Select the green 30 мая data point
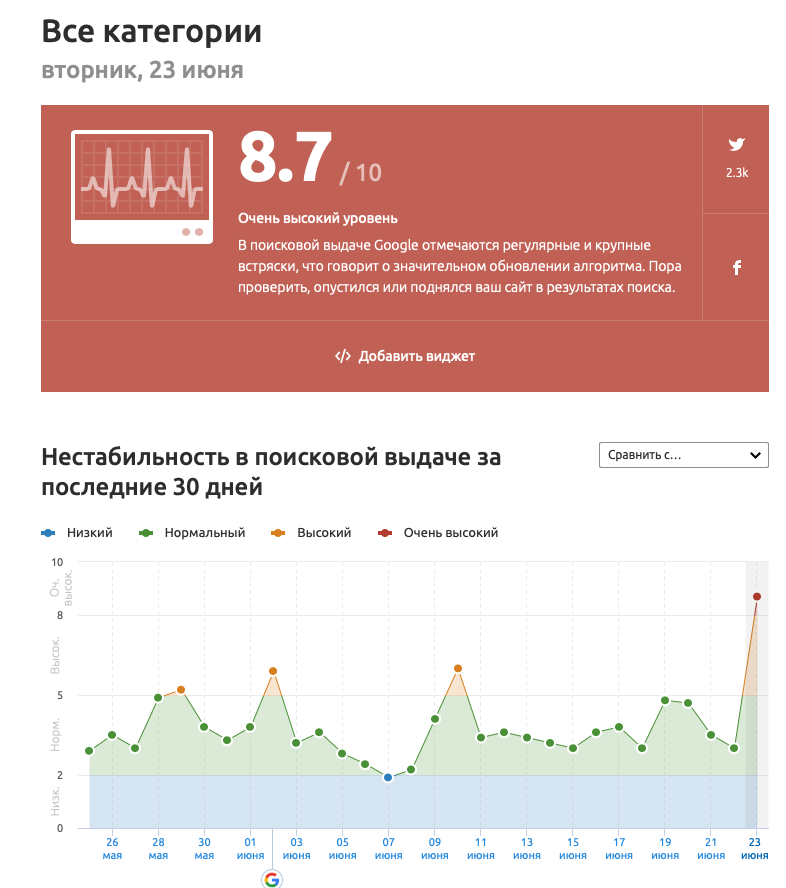Screen dimensions: 786x888 click(204, 727)
